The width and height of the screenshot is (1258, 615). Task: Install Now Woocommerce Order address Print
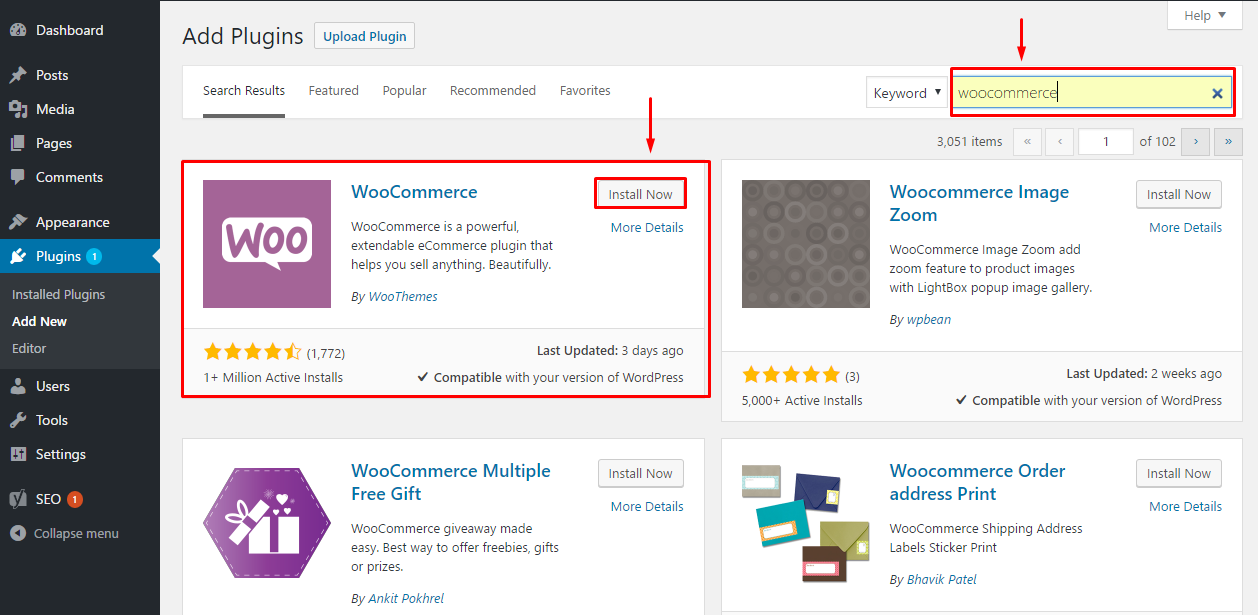tap(1179, 473)
